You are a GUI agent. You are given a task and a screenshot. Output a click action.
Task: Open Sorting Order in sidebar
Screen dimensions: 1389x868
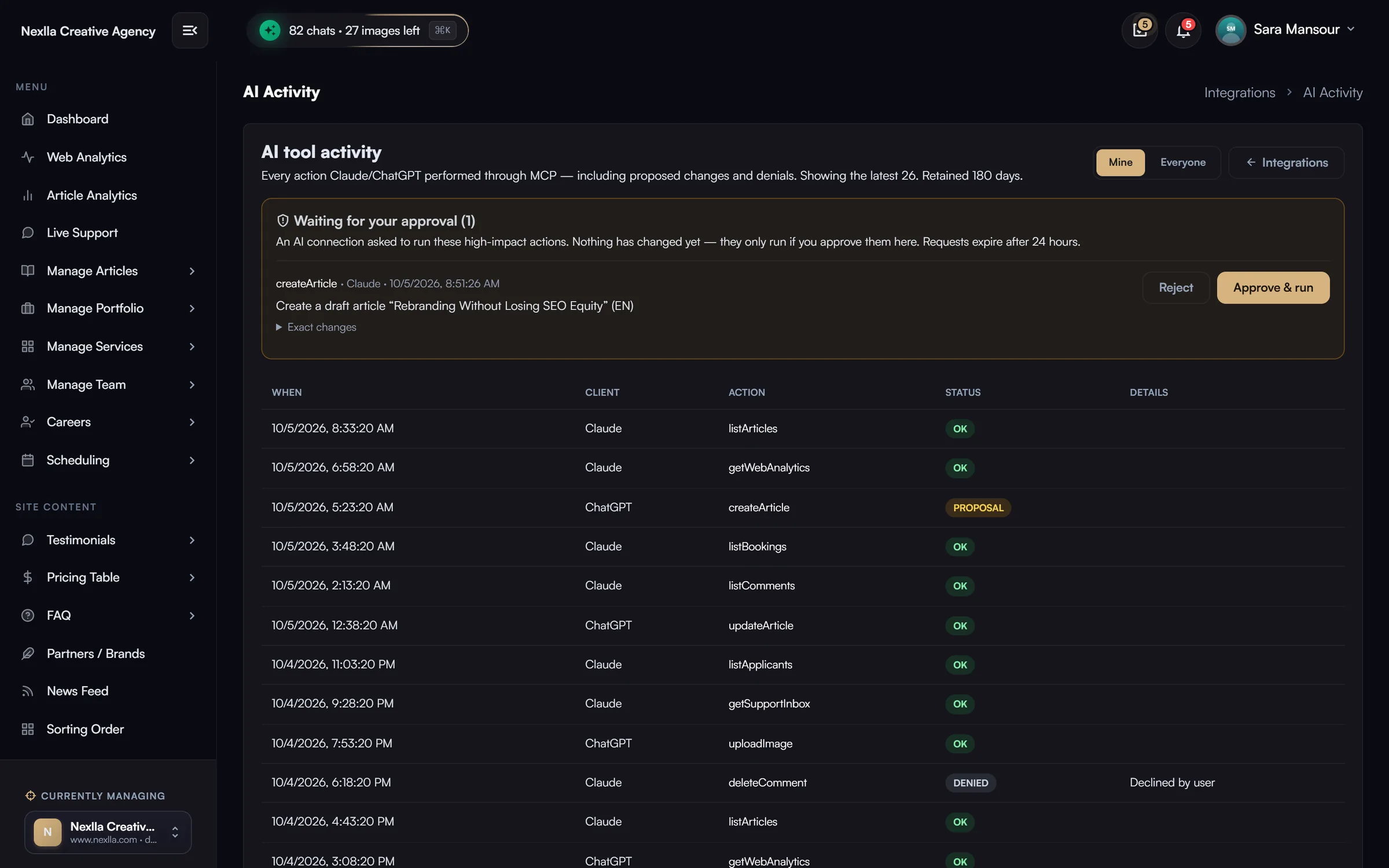coord(108,730)
